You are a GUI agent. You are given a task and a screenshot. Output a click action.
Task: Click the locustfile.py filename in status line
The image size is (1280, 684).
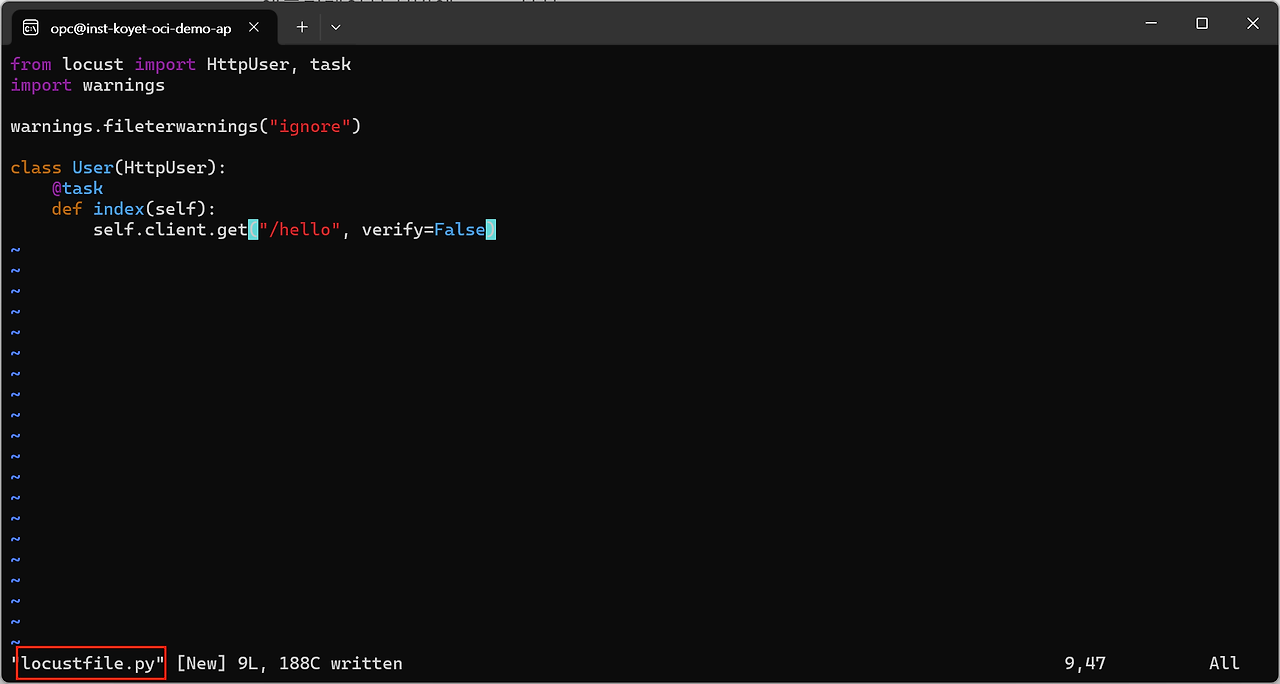[91, 663]
